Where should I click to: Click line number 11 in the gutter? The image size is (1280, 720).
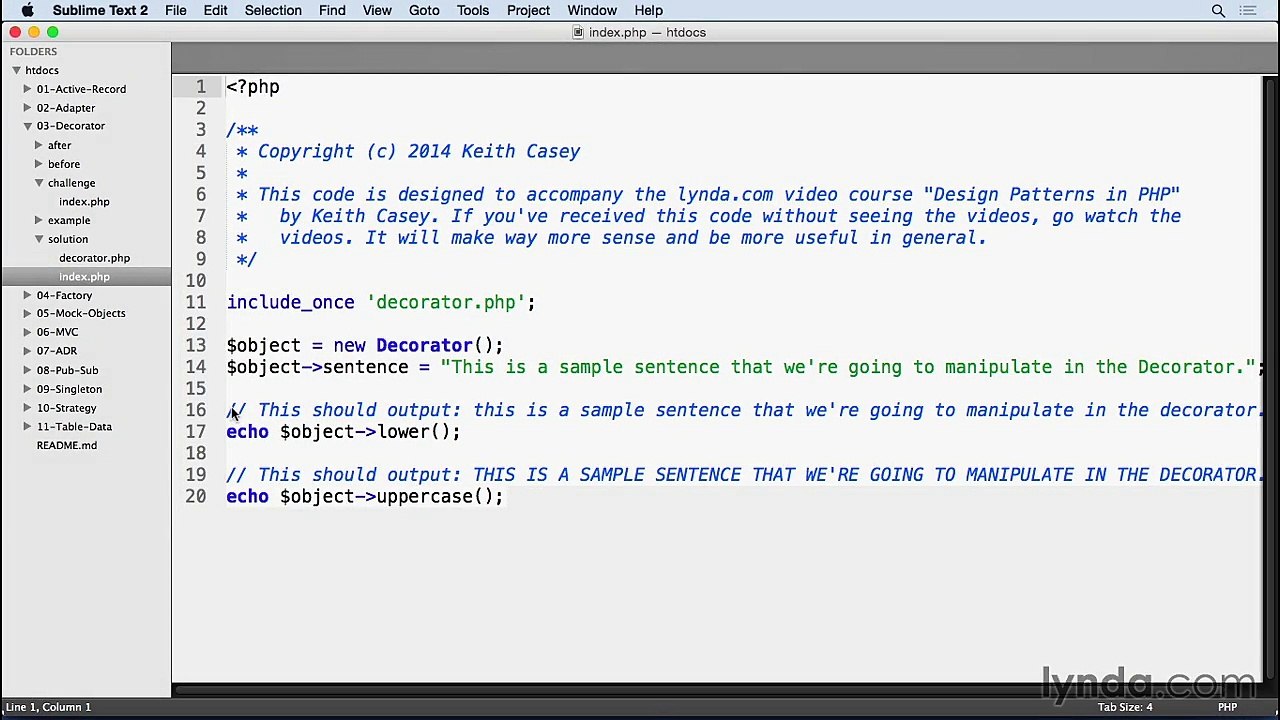pos(195,302)
